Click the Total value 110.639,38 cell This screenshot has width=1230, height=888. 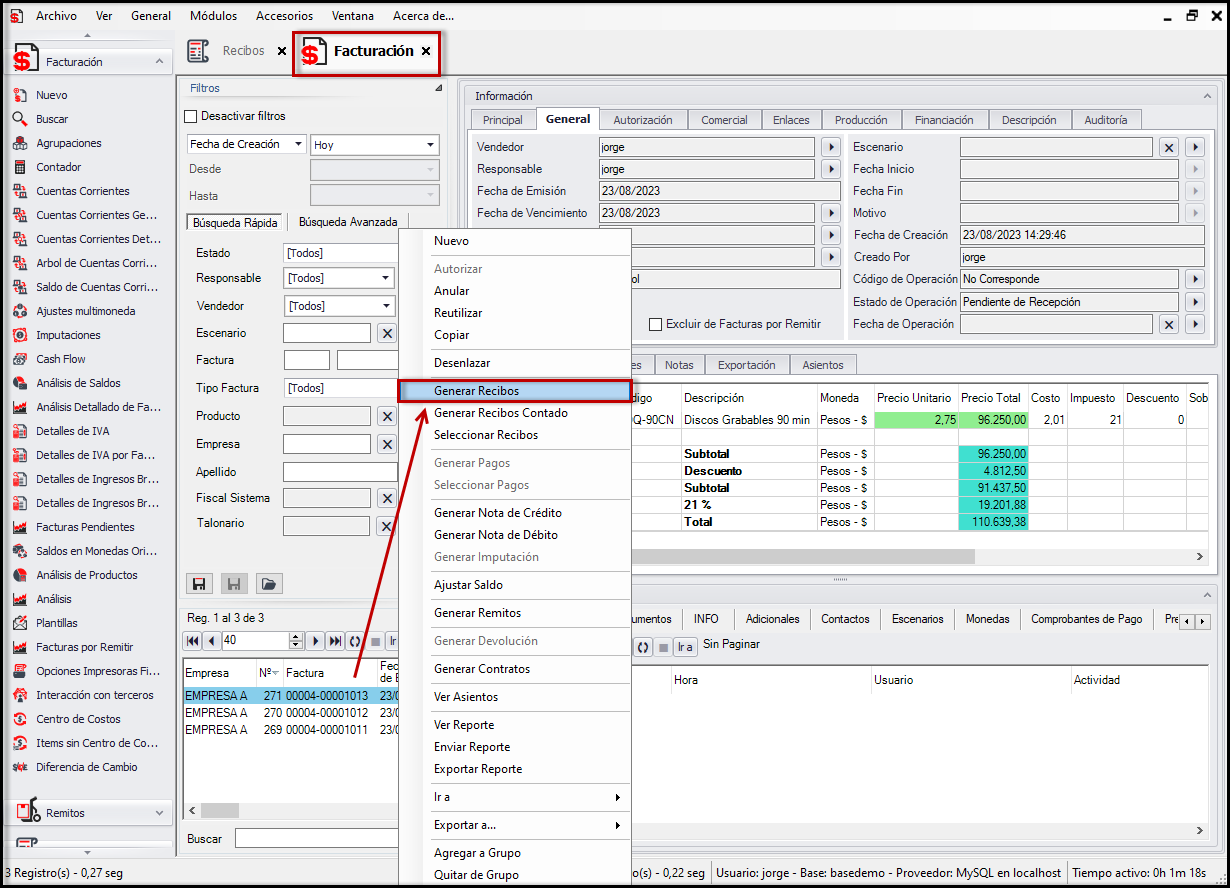pos(993,522)
